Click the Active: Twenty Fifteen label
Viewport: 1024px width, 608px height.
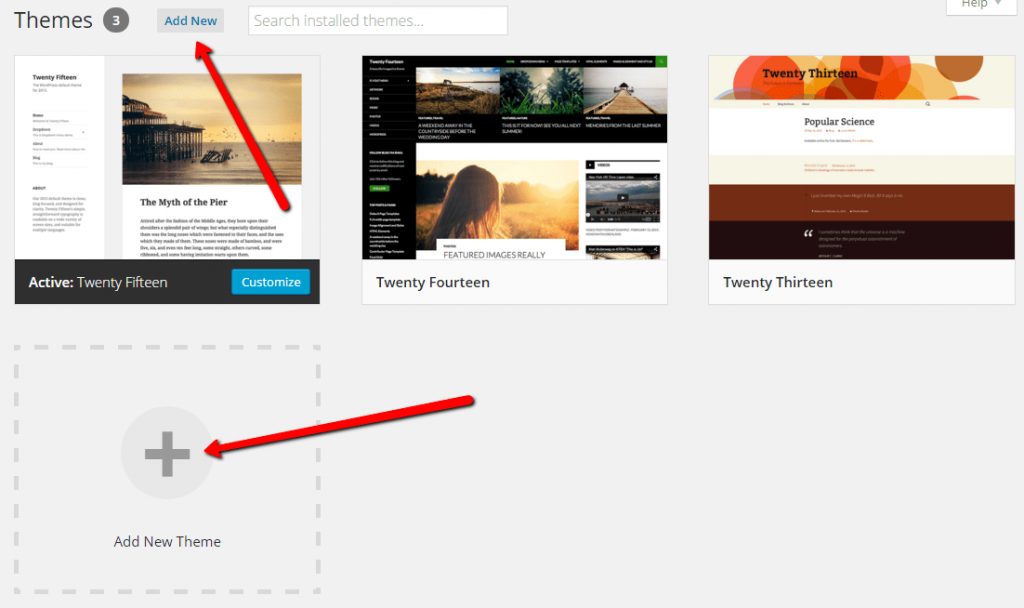click(98, 283)
